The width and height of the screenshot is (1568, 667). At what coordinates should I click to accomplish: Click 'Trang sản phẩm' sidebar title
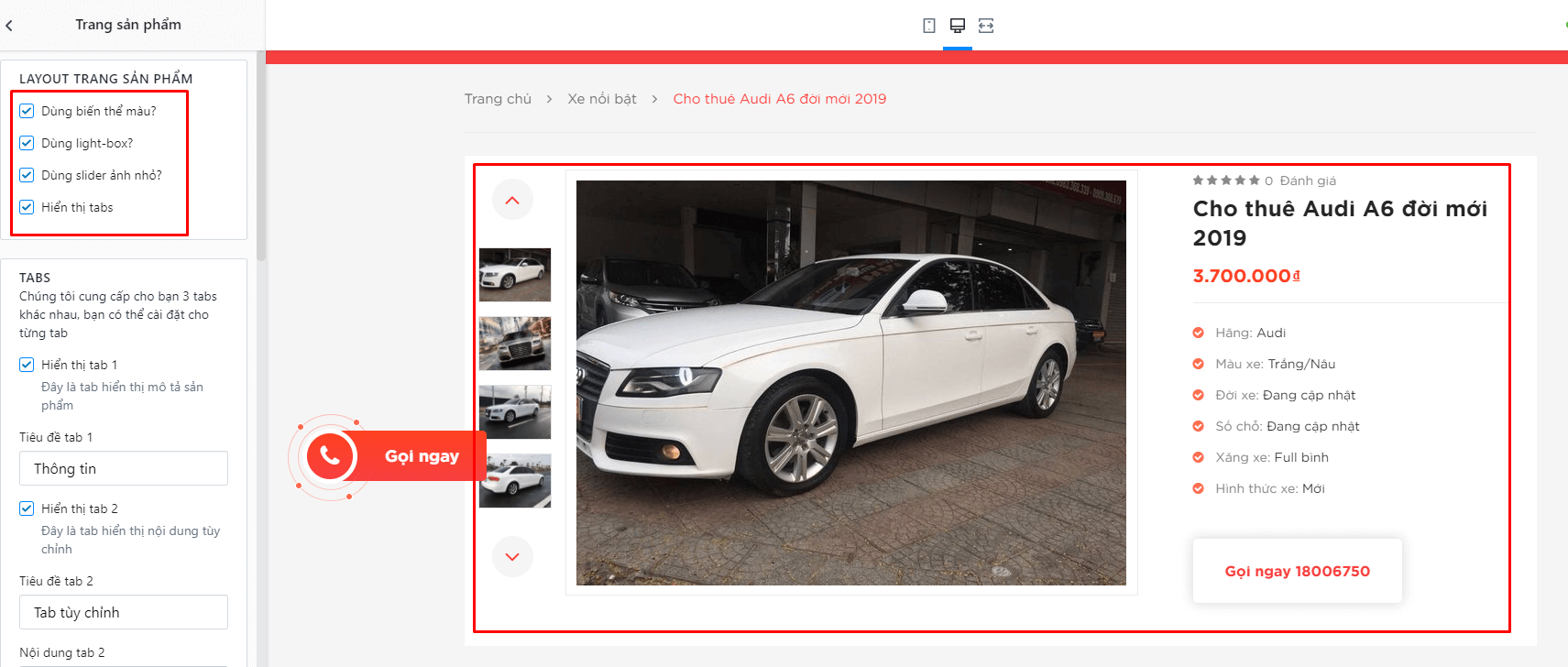click(128, 25)
